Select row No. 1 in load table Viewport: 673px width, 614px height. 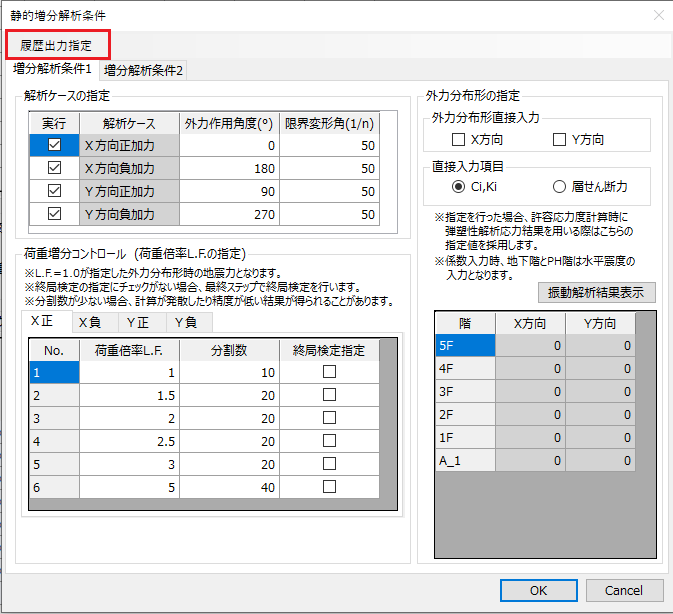click(54, 372)
